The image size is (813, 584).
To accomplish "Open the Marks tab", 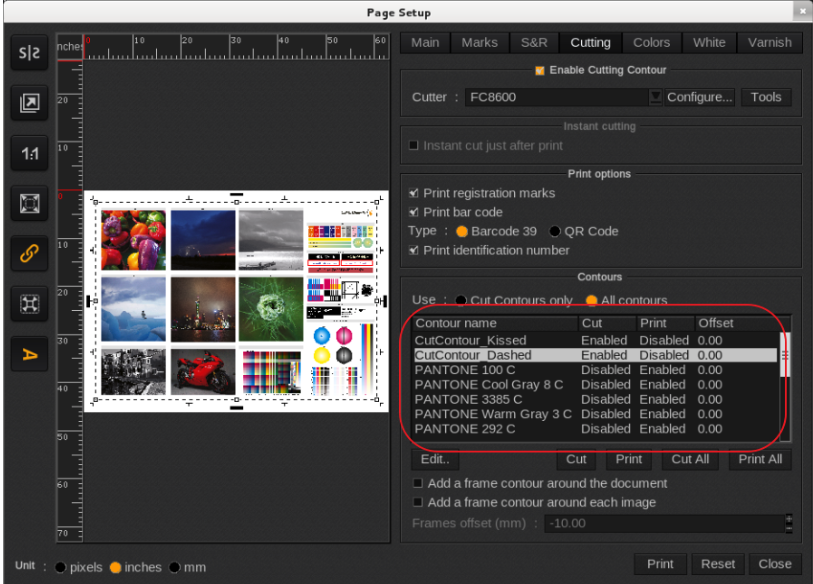I will [479, 43].
